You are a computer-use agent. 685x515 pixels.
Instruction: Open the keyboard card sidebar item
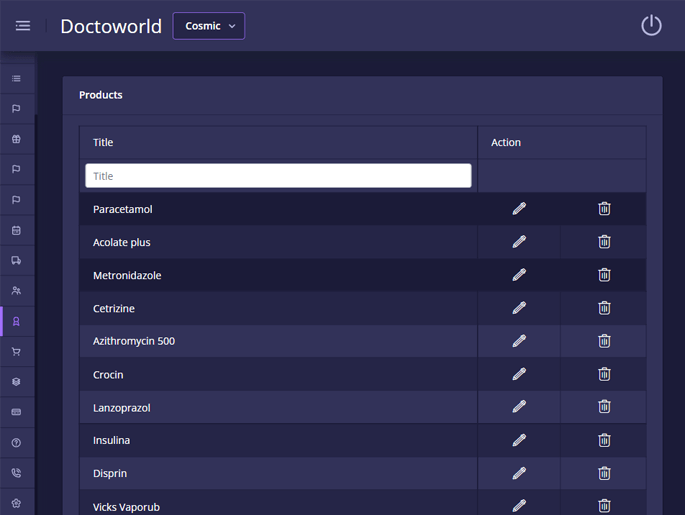pyautogui.click(x=16, y=412)
